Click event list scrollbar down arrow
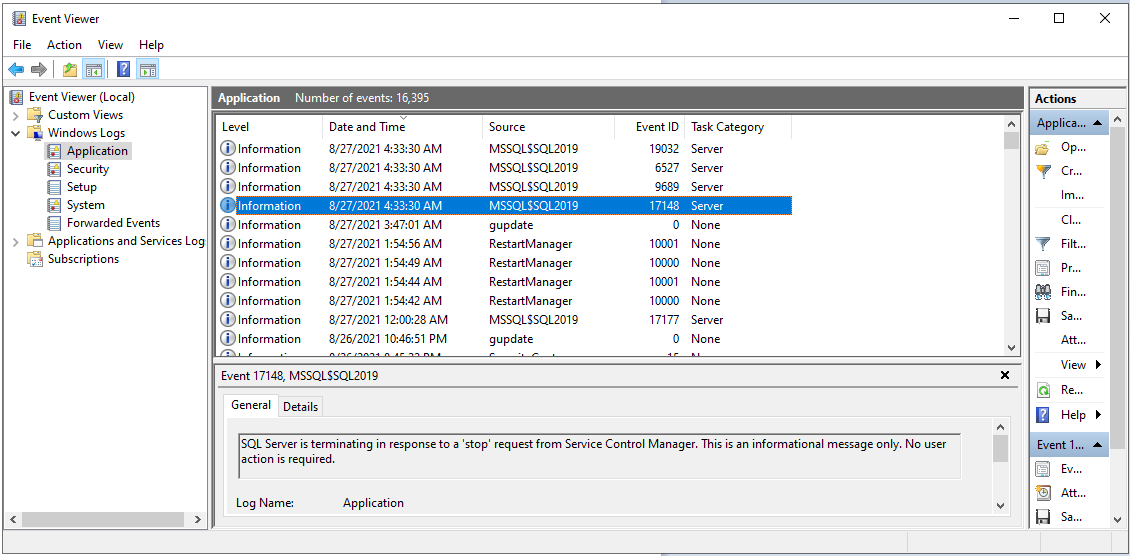 point(1012,347)
